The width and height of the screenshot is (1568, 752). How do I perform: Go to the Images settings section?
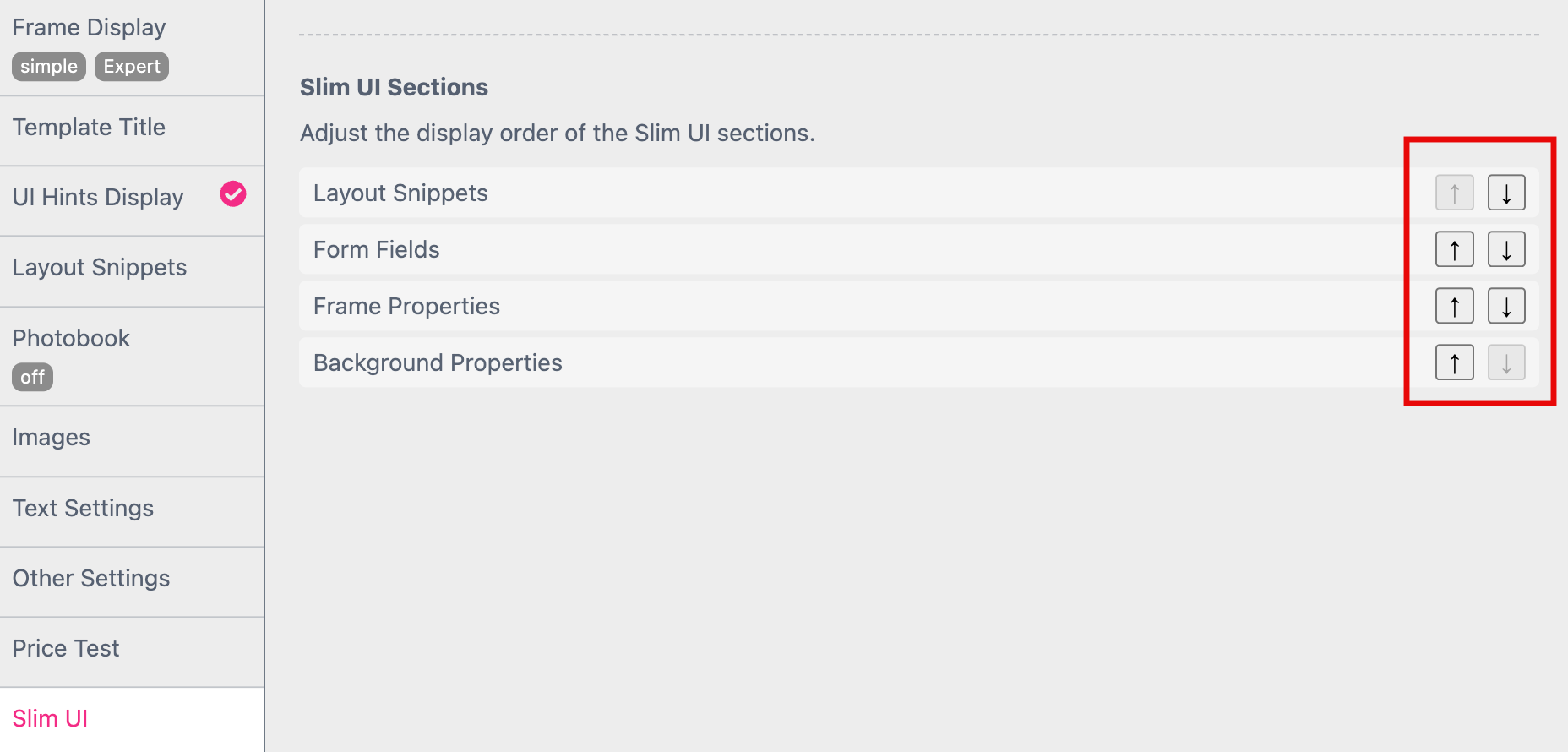pos(51,437)
